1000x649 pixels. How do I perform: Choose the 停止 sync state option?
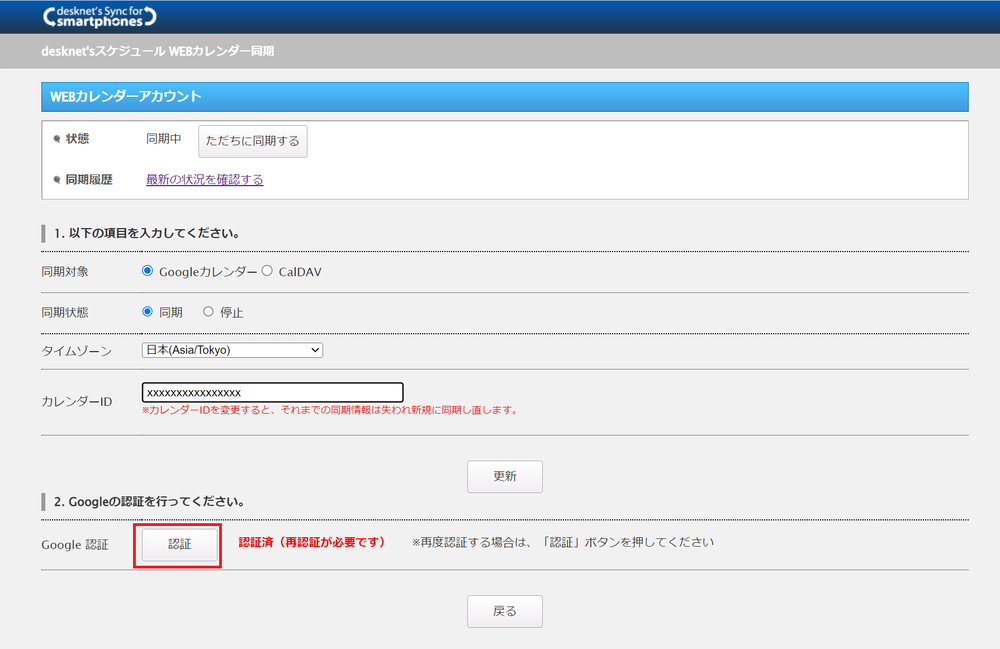tap(208, 312)
